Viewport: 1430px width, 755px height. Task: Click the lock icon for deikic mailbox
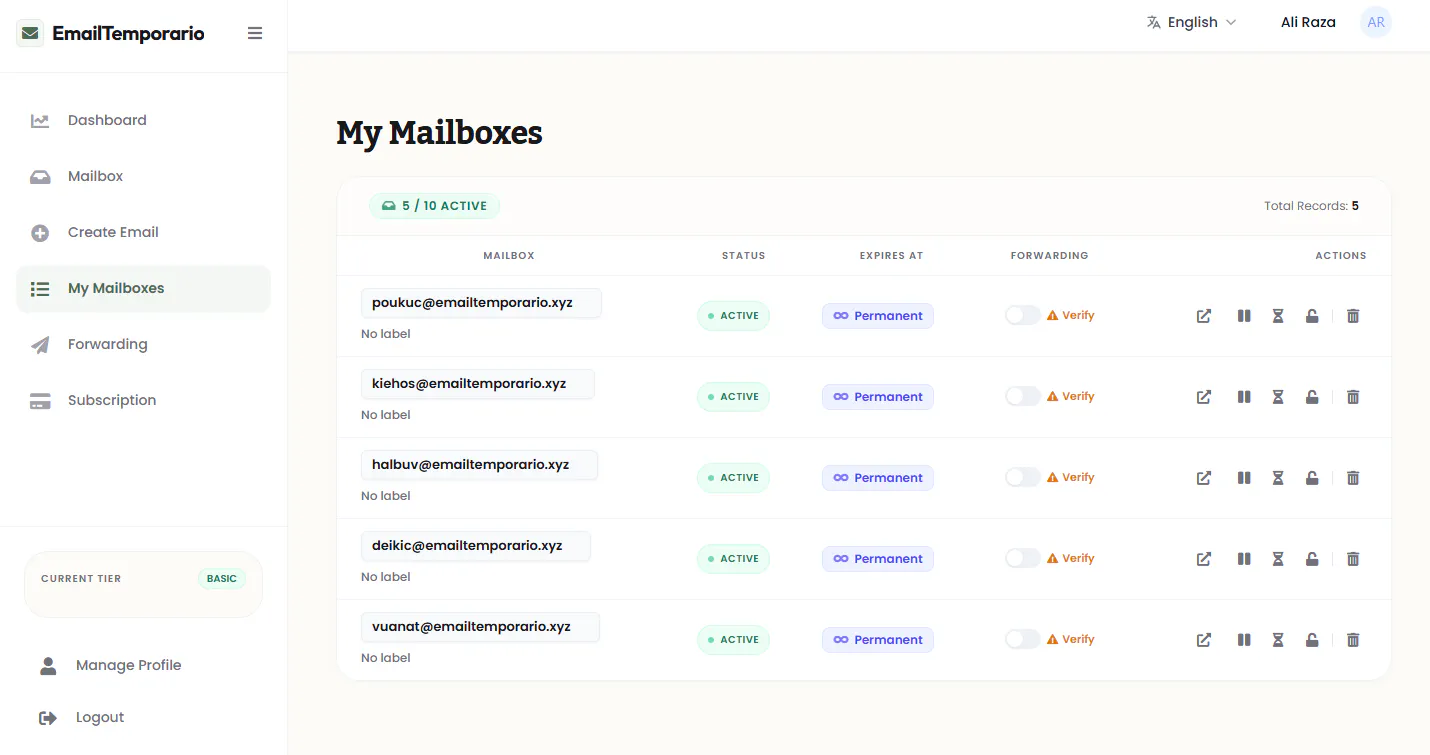point(1312,559)
